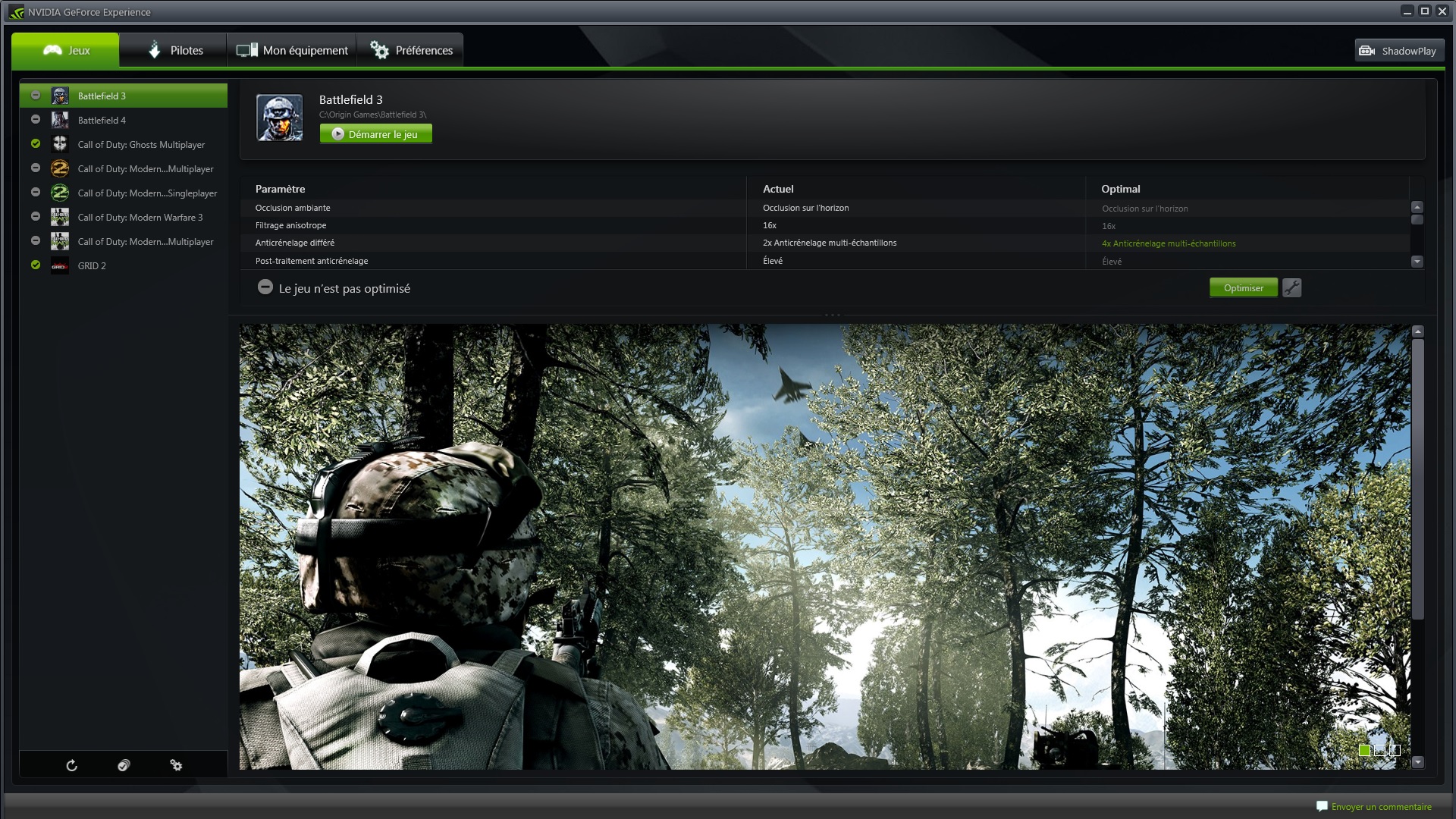Click the up arrow of the screenshot scrollbar
Image resolution: width=1456 pixels, height=819 pixels.
[x=1418, y=331]
